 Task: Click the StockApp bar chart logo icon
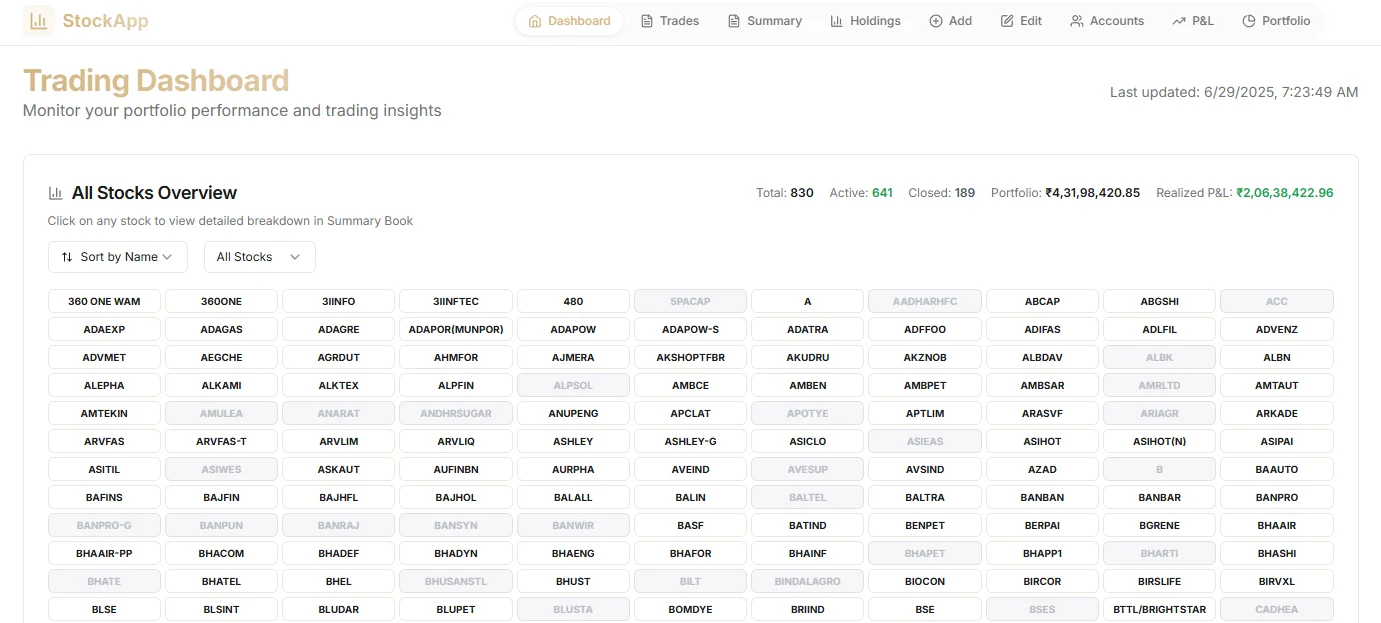click(x=39, y=21)
